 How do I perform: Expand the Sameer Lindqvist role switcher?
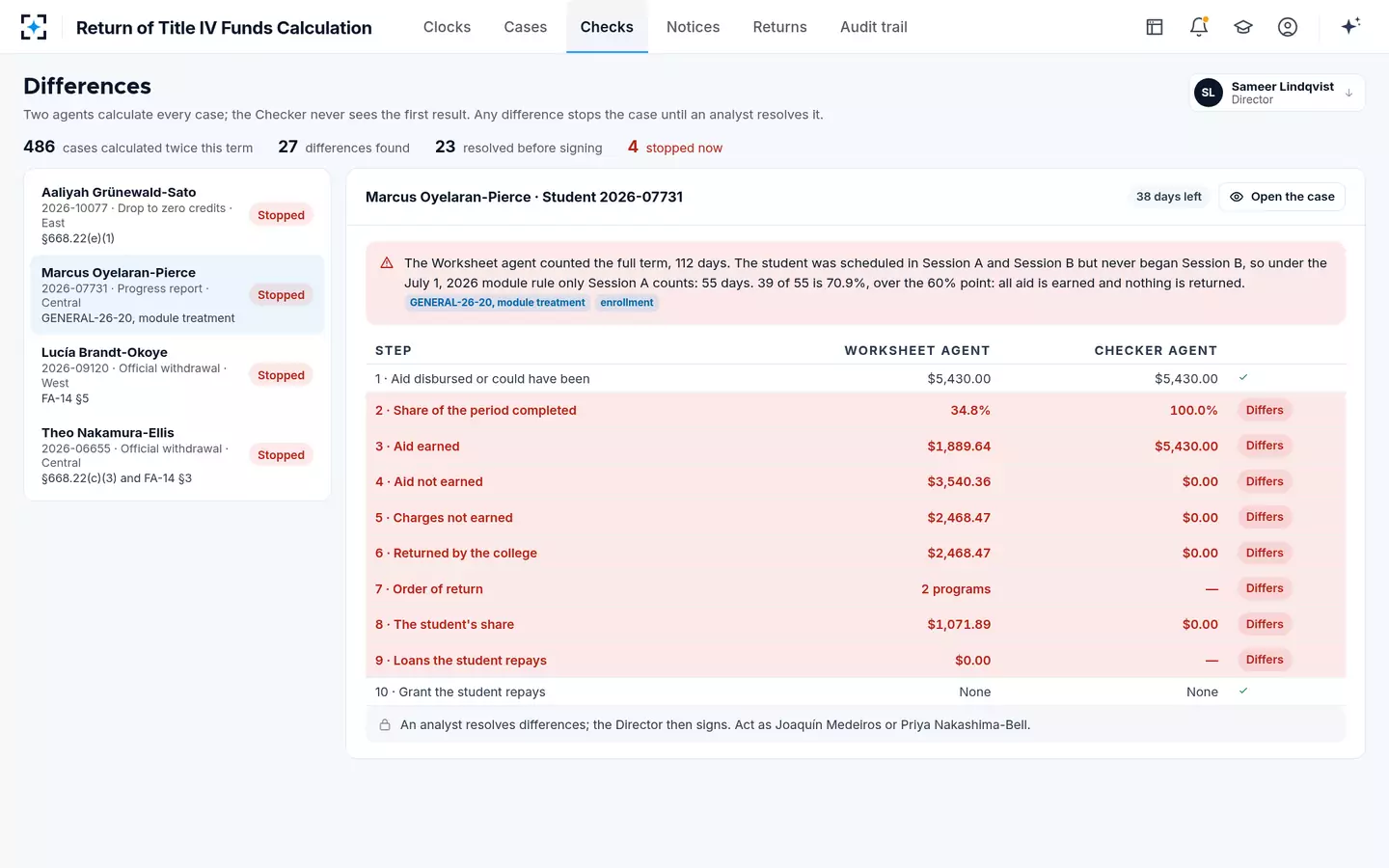1276,93
